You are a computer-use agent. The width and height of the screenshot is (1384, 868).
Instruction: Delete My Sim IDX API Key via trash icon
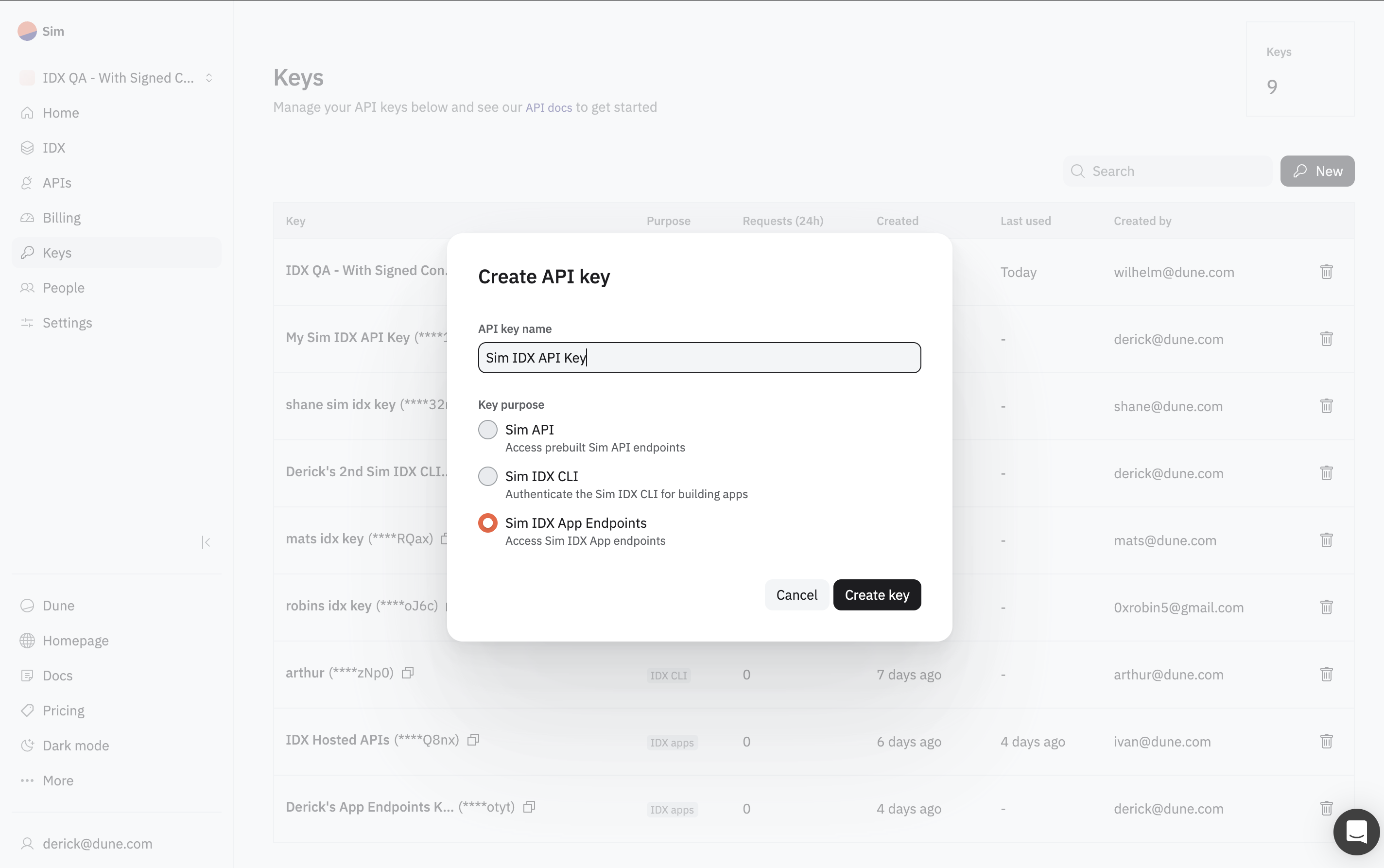click(x=1326, y=339)
